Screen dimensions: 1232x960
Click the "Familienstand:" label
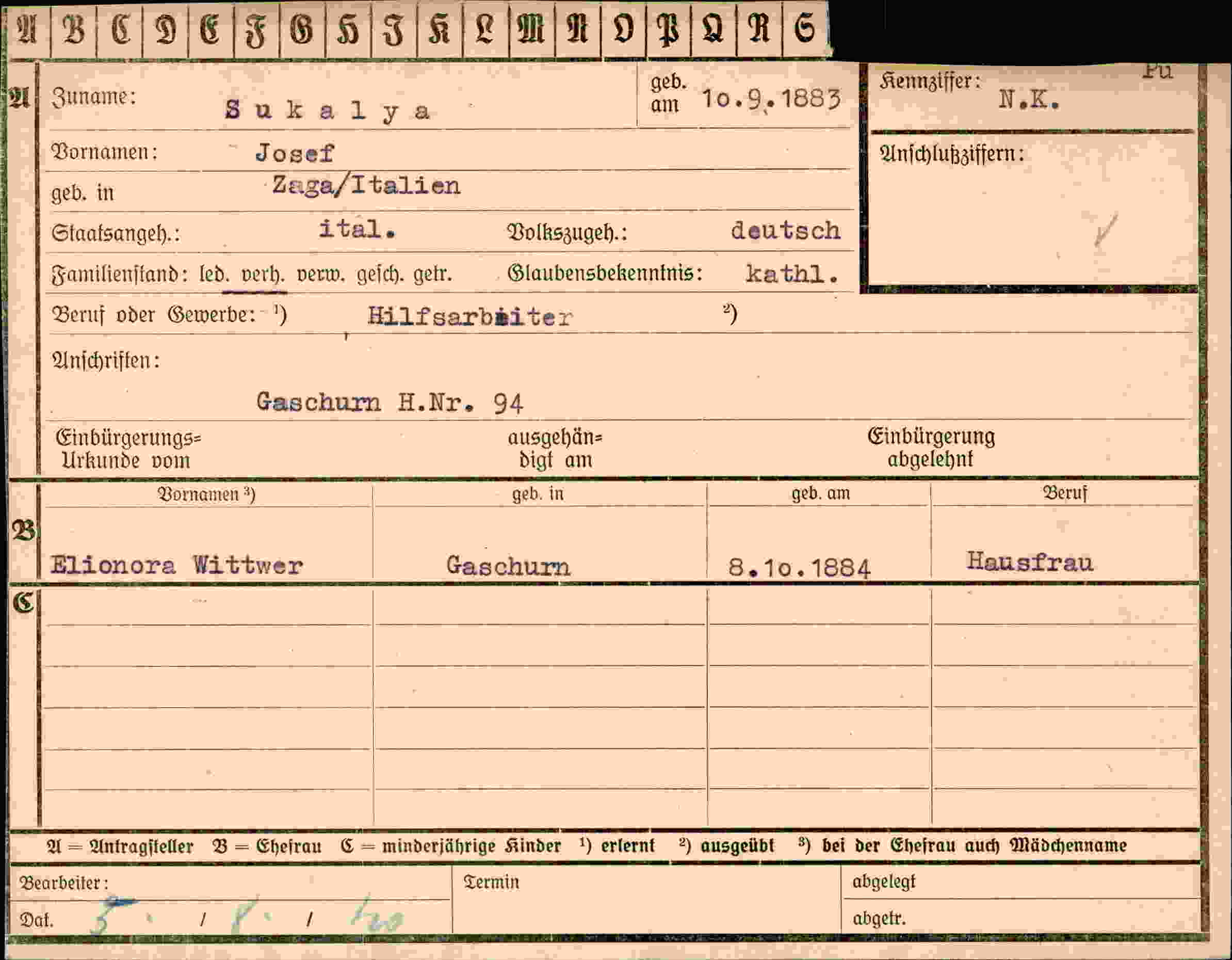click(x=120, y=275)
